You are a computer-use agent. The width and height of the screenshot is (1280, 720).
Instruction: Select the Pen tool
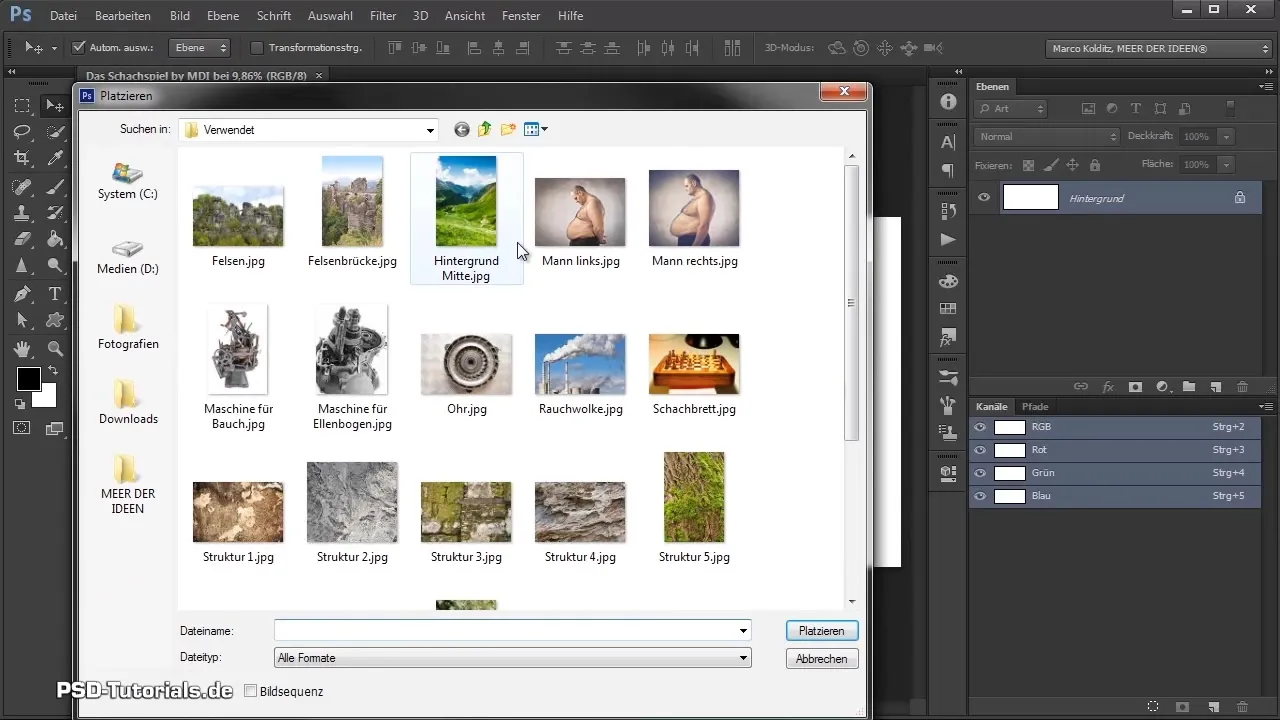21,294
